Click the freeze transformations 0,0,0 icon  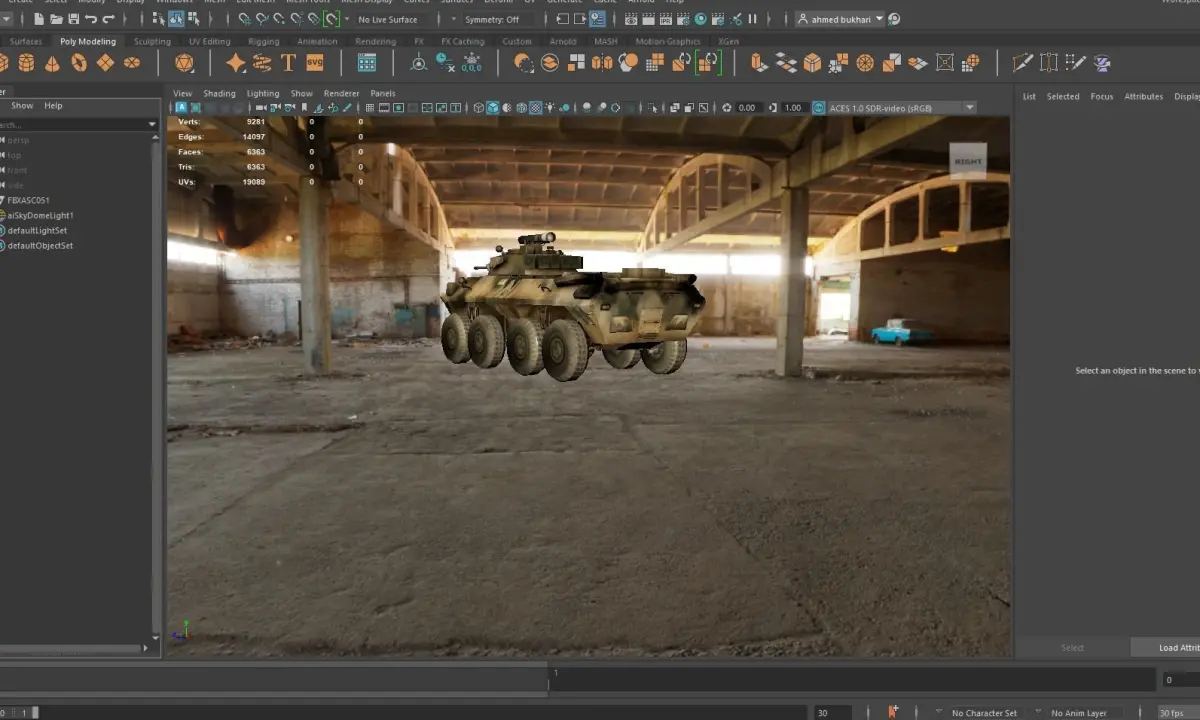tap(471, 63)
